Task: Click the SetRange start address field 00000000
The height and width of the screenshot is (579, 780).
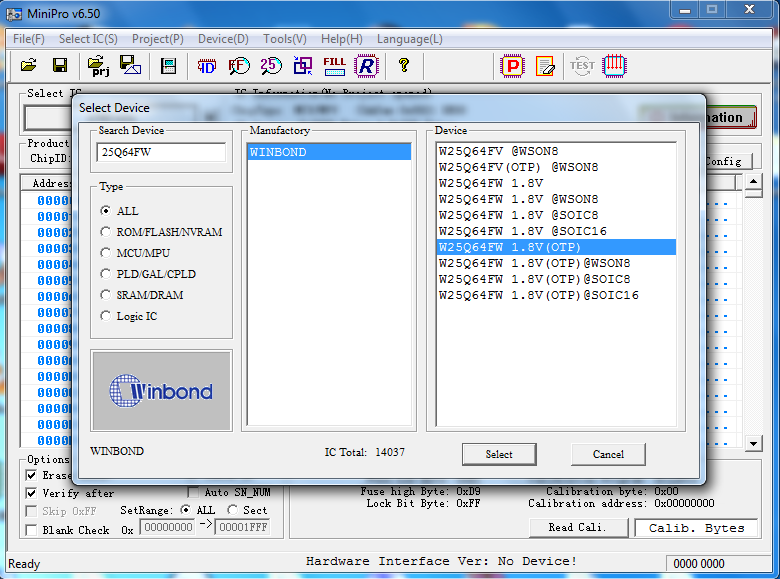Action: click(x=168, y=527)
